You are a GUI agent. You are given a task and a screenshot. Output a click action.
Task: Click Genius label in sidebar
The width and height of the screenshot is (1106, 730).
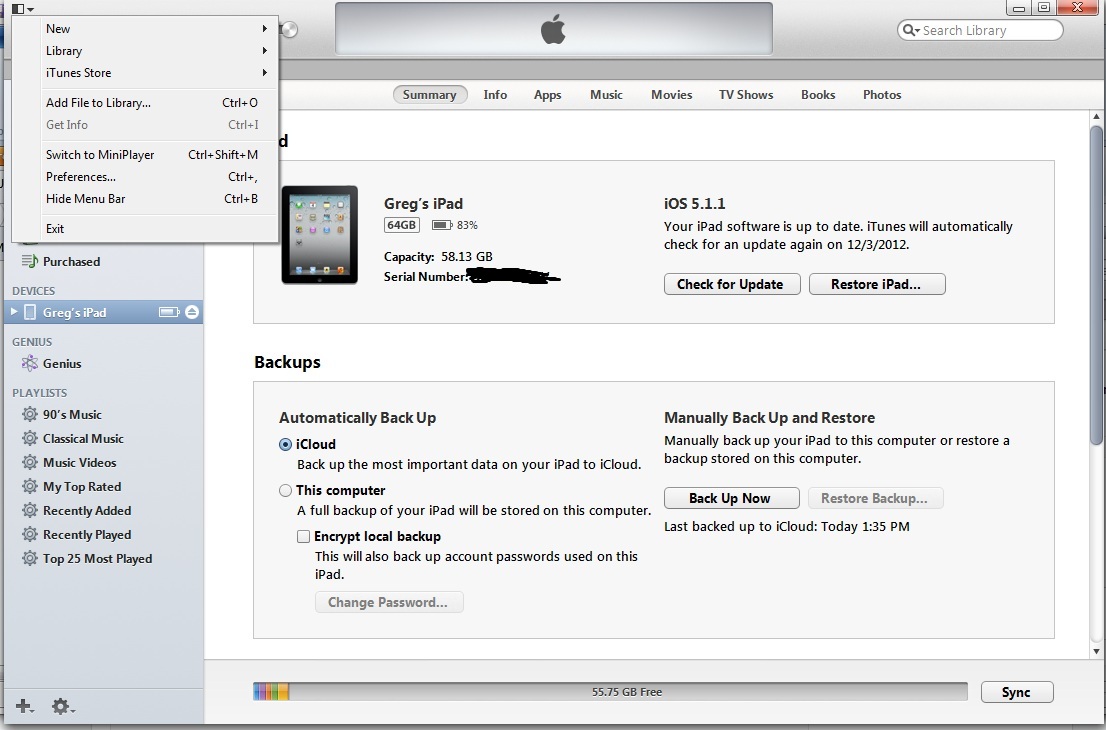(62, 363)
